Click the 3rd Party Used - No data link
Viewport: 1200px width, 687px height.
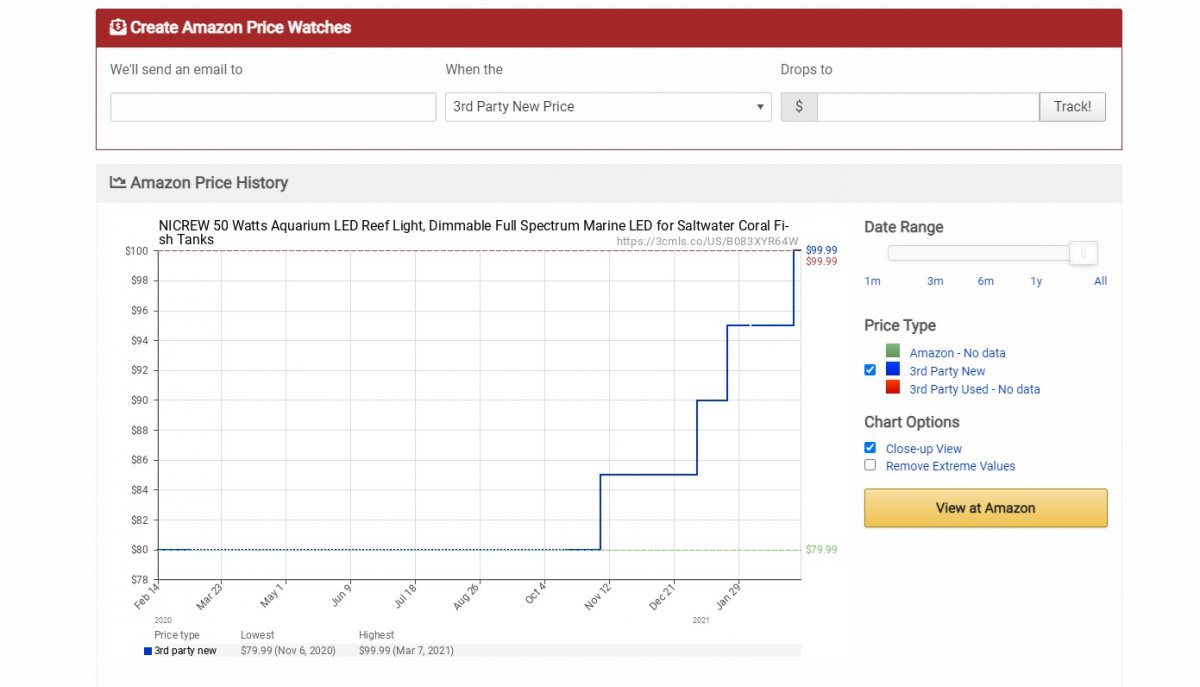974,389
